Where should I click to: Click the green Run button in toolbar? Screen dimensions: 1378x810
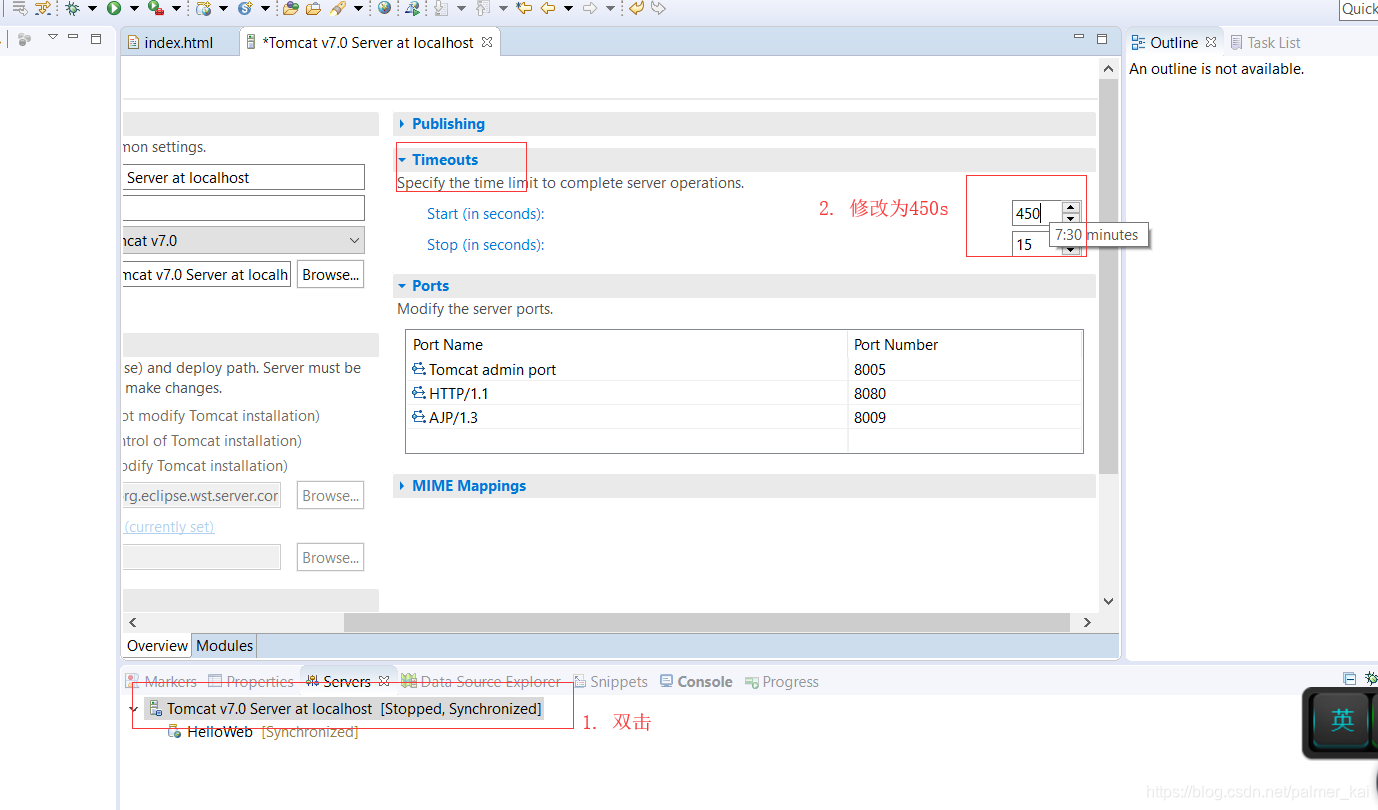coord(114,9)
